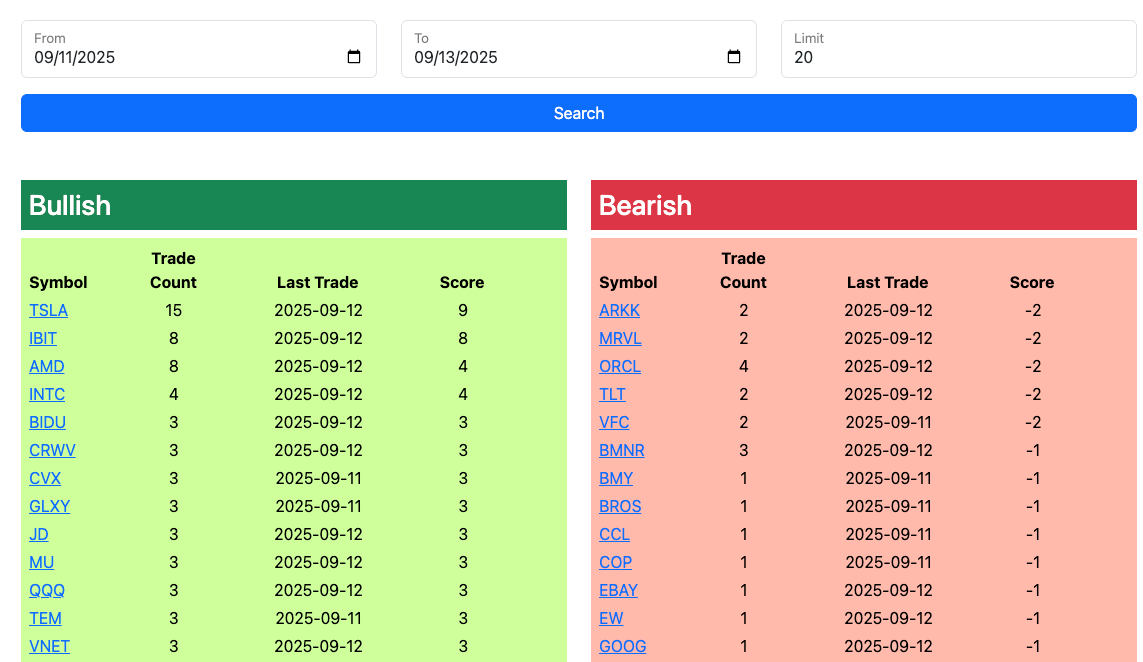
Task: Select GOOG last trade date 2025-09-12
Action: [x=889, y=647]
